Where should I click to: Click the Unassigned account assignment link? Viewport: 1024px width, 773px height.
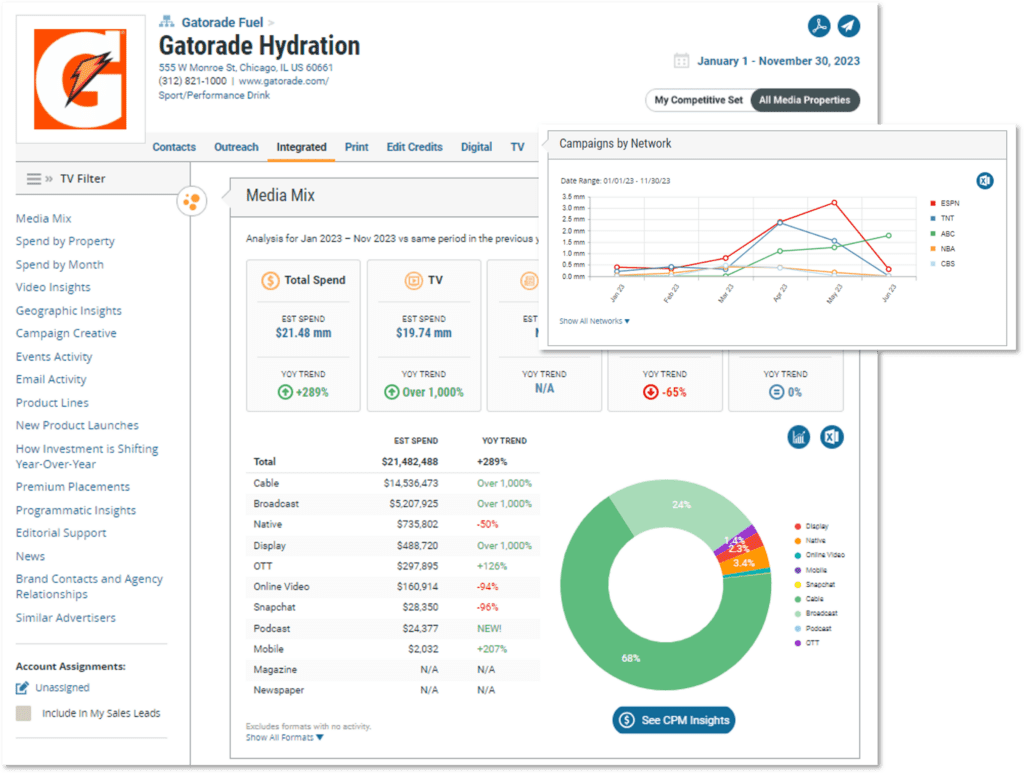click(62, 687)
